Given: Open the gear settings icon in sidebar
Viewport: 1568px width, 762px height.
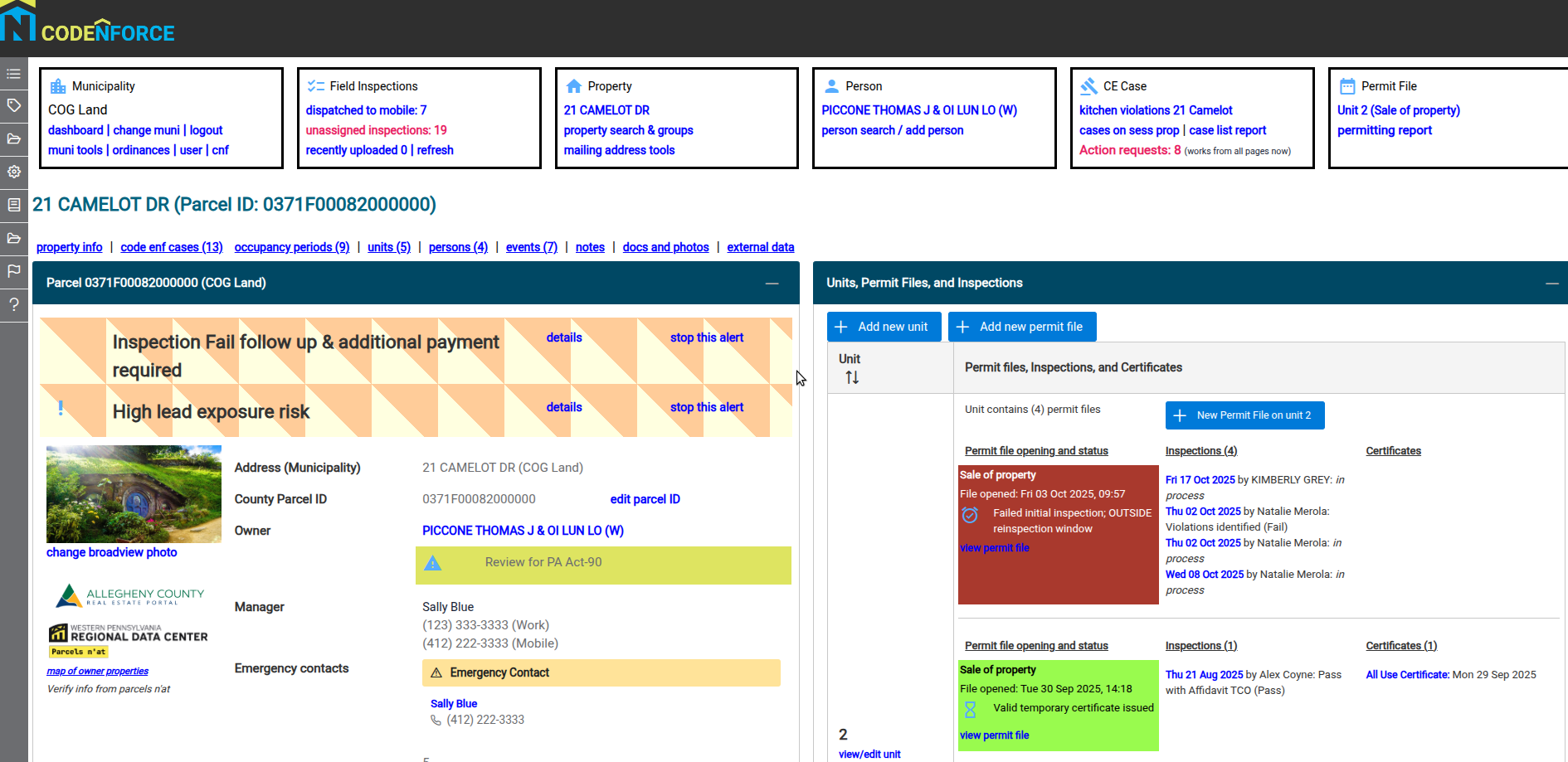Looking at the screenshot, I should [13, 172].
